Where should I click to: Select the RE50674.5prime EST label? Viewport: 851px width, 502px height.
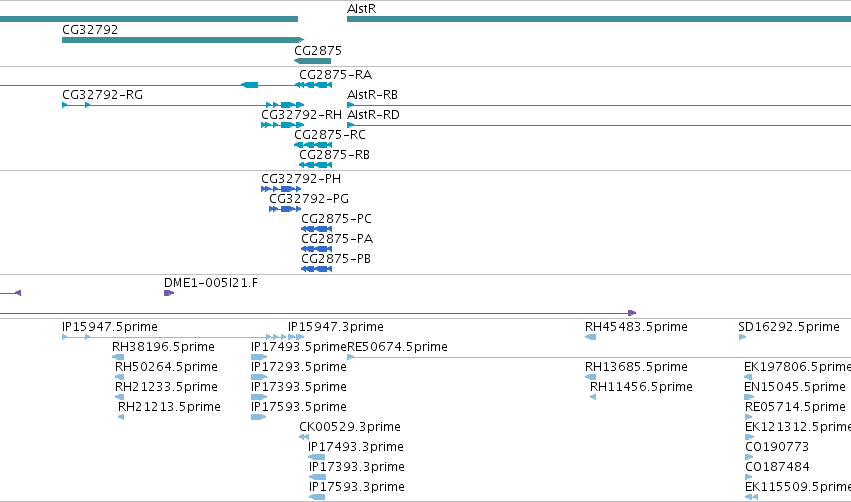point(397,347)
